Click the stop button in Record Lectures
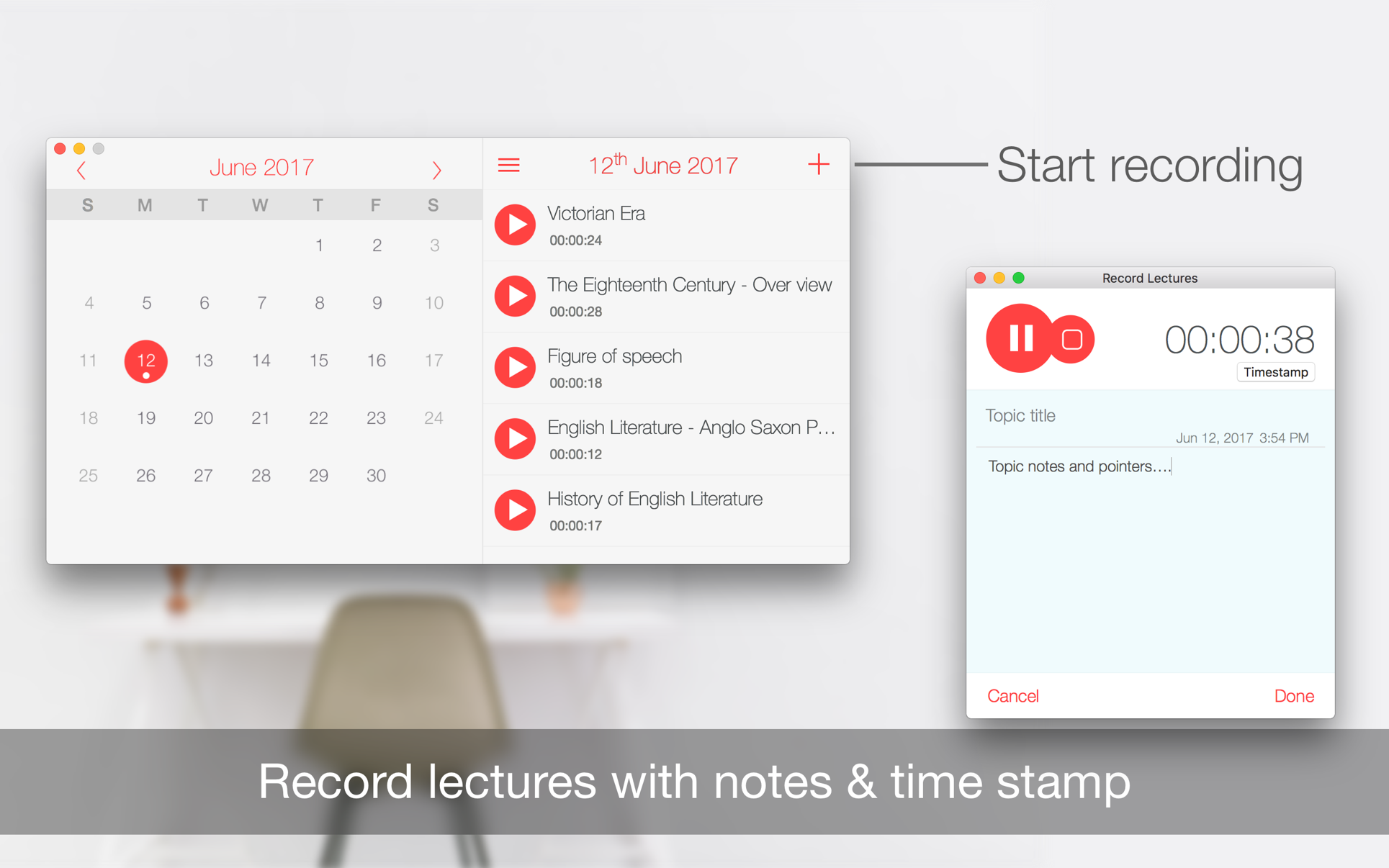The height and width of the screenshot is (868, 1389). click(x=1069, y=338)
